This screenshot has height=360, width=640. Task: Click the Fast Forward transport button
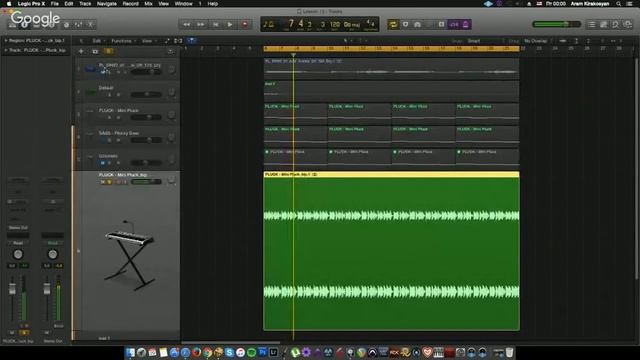coord(201,24)
